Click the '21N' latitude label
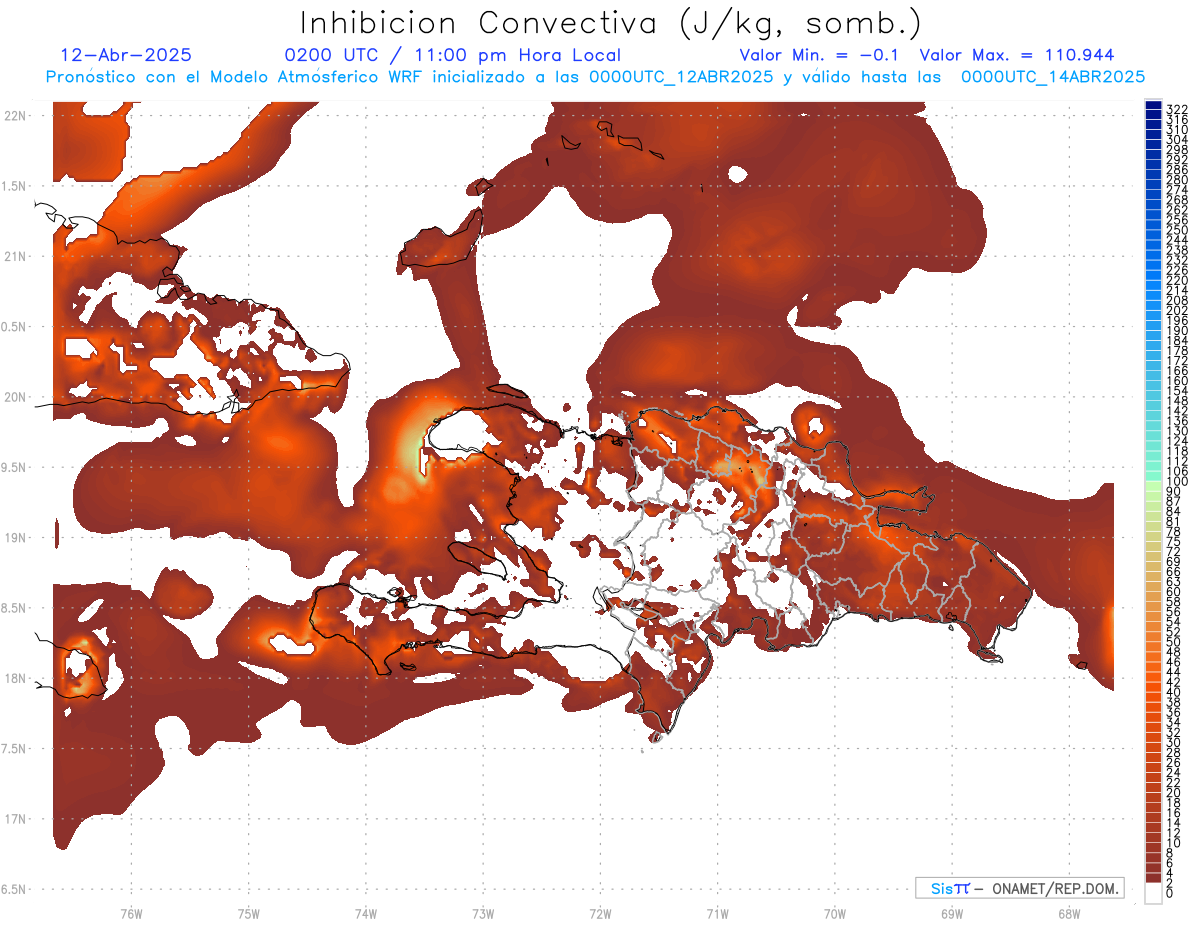Screen dimensions: 1200x927 (14, 256)
